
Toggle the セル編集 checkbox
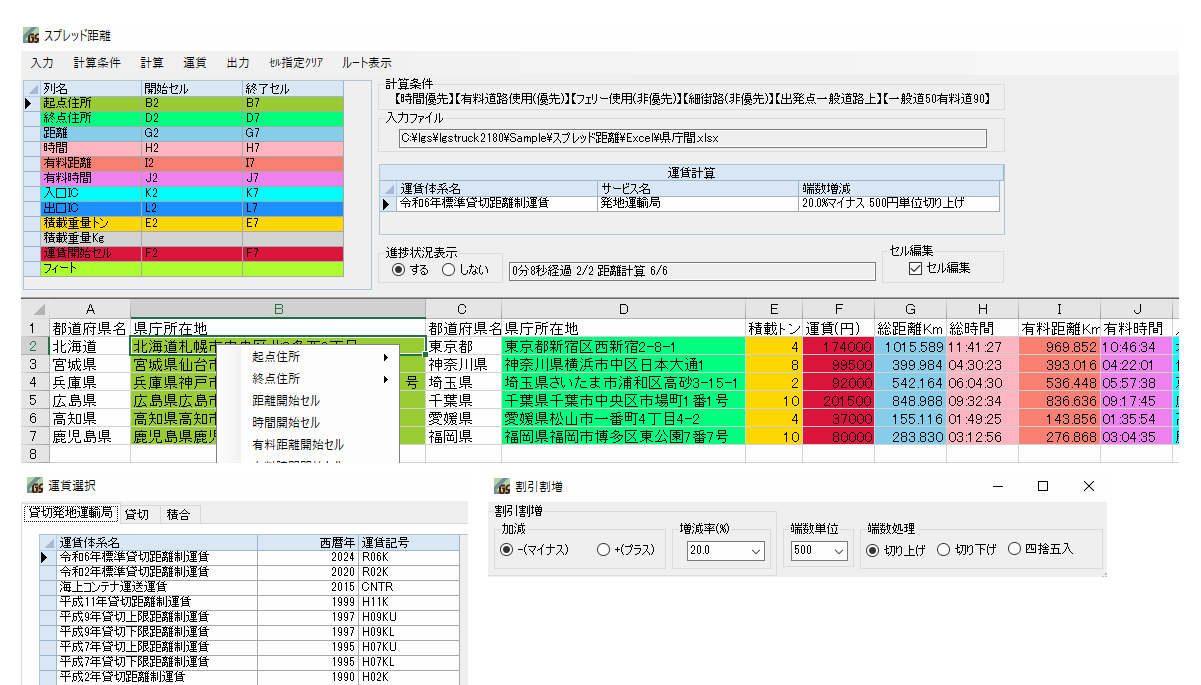point(914,268)
